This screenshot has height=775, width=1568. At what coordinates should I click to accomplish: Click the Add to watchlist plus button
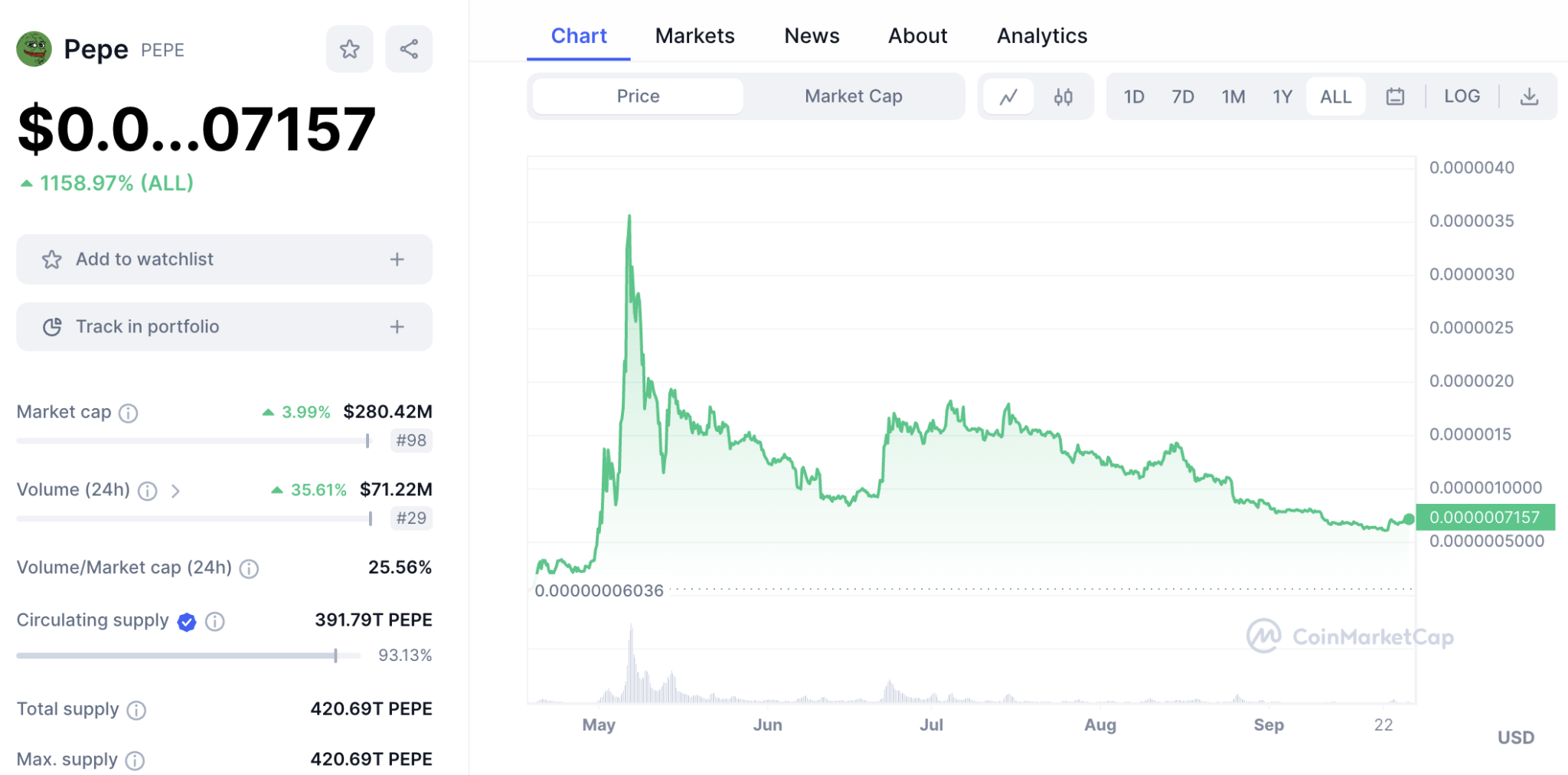coord(397,259)
